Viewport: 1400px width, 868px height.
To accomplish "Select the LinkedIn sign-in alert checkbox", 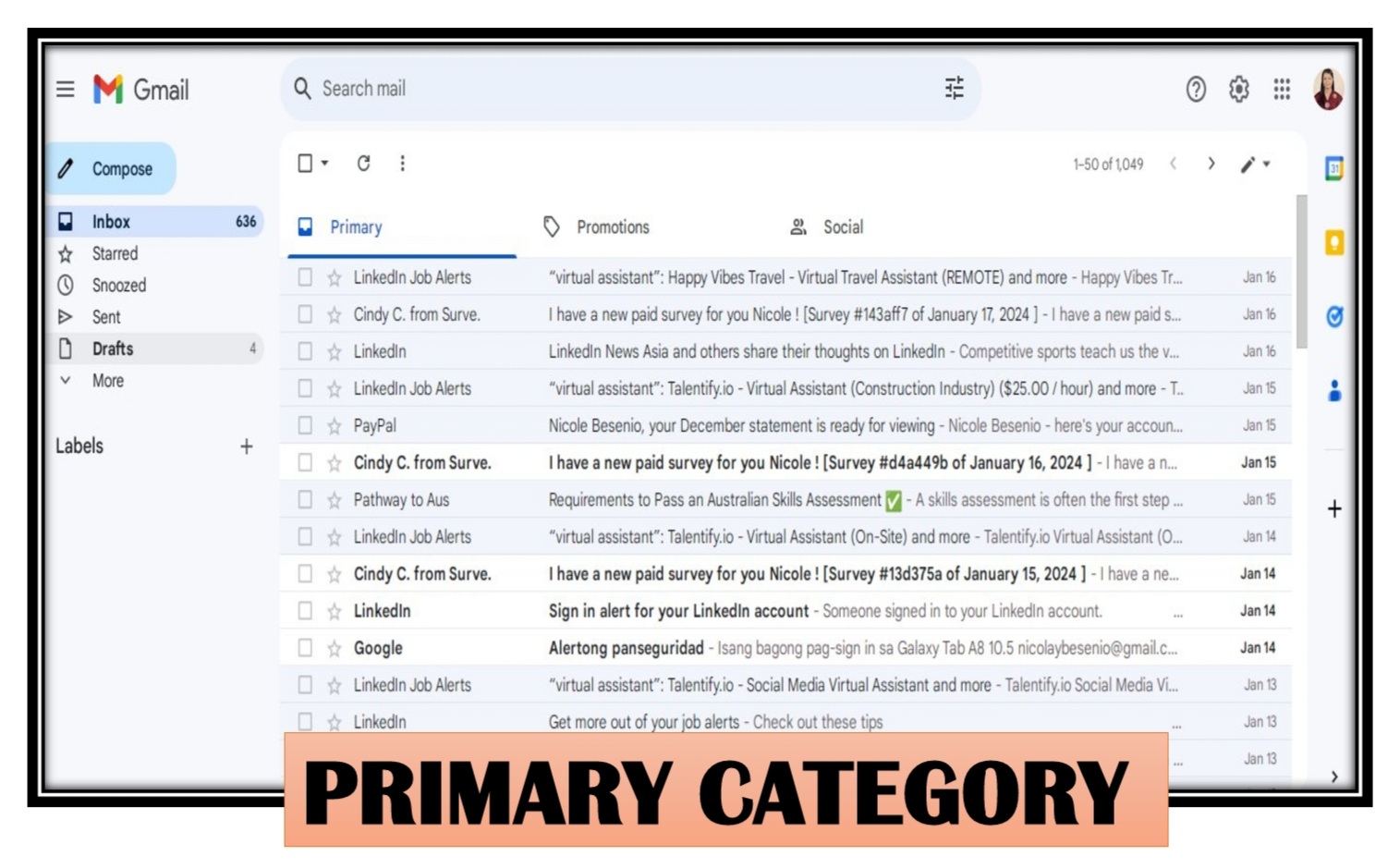I will pos(305,610).
